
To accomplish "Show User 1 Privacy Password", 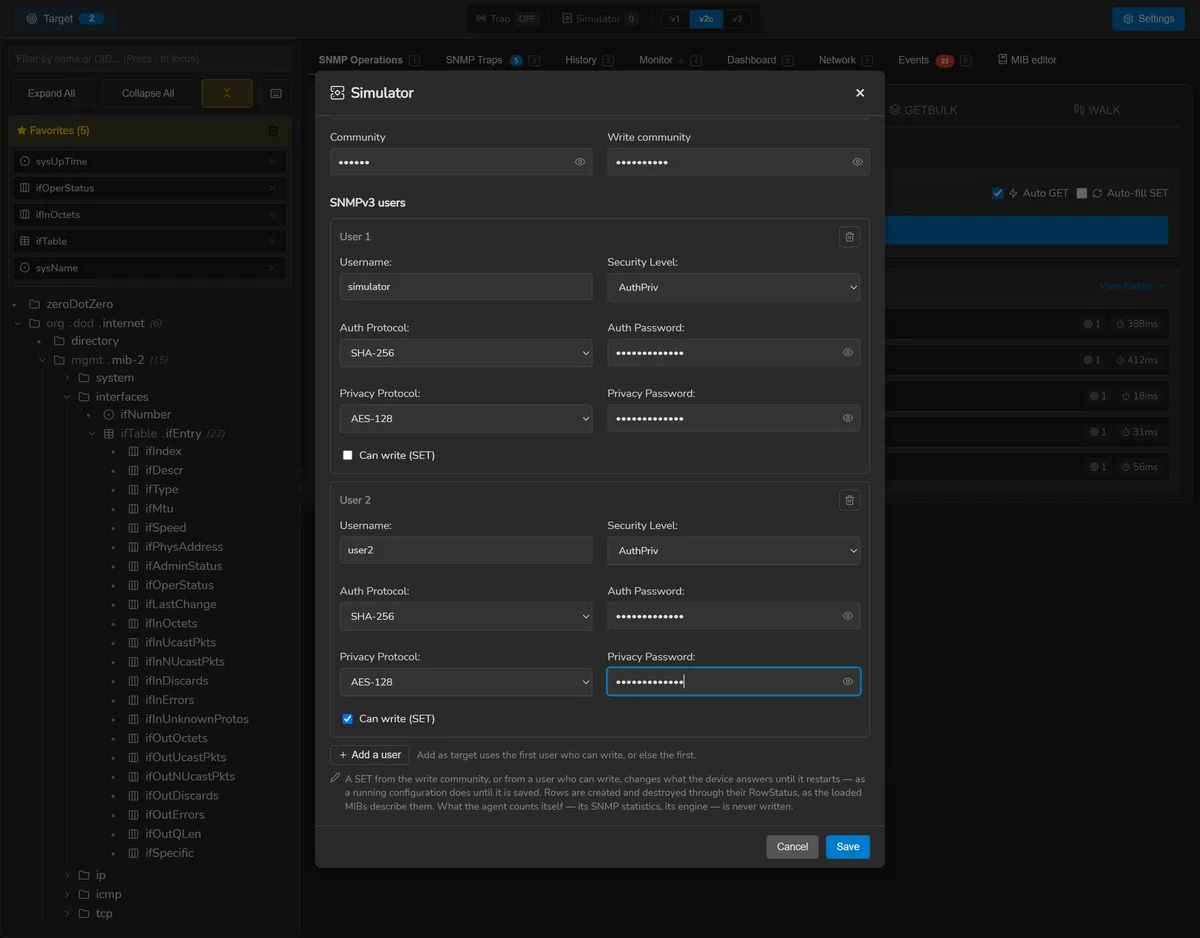I will [847, 418].
